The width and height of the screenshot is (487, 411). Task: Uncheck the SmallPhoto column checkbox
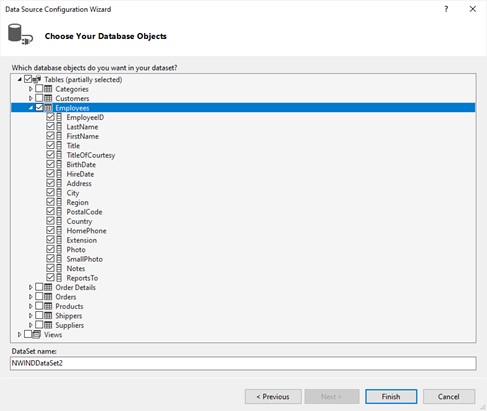[x=50, y=259]
